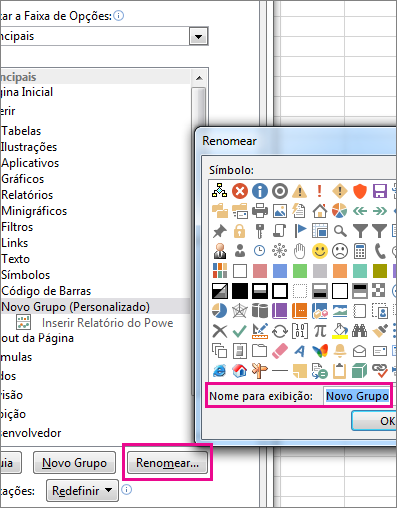Choose the telephone handset symbol
Viewport: 397px width, 508px height.
380,251
